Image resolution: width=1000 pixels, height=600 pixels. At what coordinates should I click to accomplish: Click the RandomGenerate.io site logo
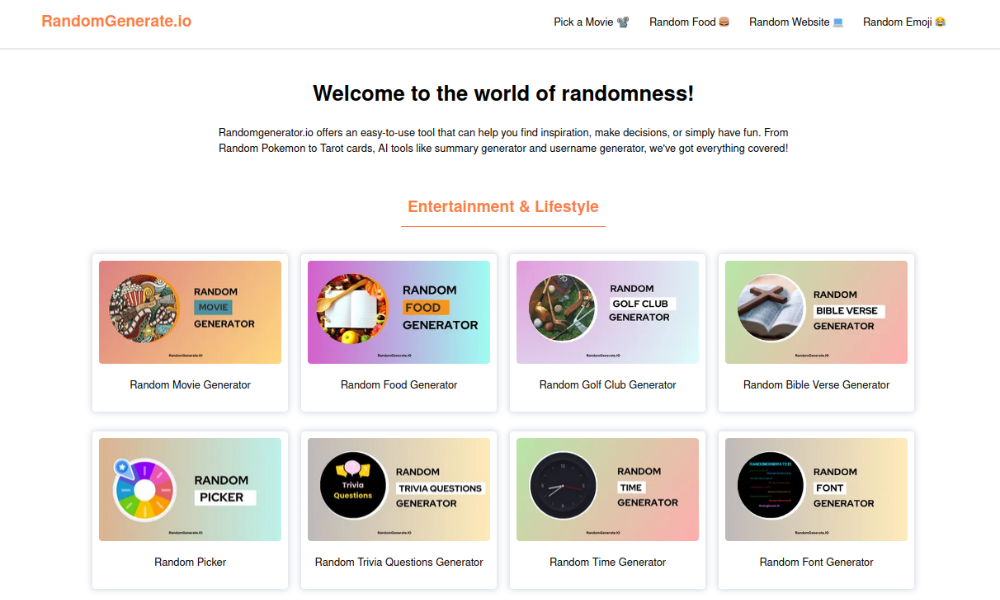(x=116, y=21)
